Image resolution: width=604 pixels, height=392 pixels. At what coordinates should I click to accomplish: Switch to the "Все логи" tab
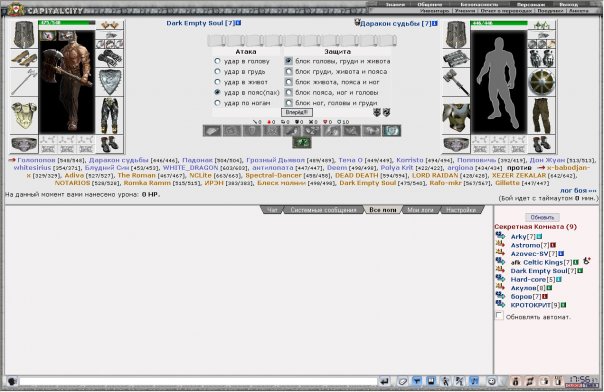click(383, 210)
